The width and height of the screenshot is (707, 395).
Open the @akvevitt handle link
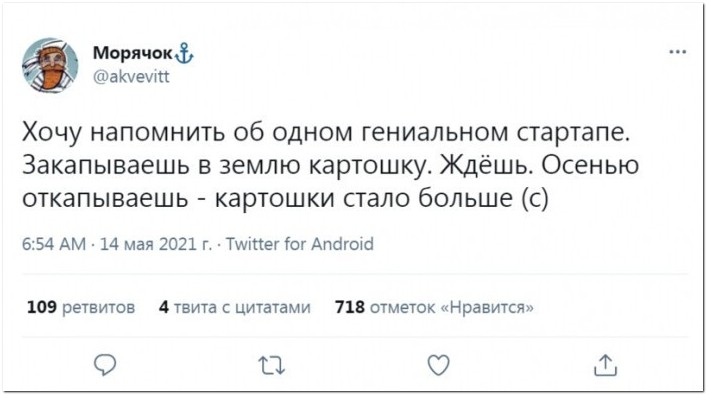131,76
